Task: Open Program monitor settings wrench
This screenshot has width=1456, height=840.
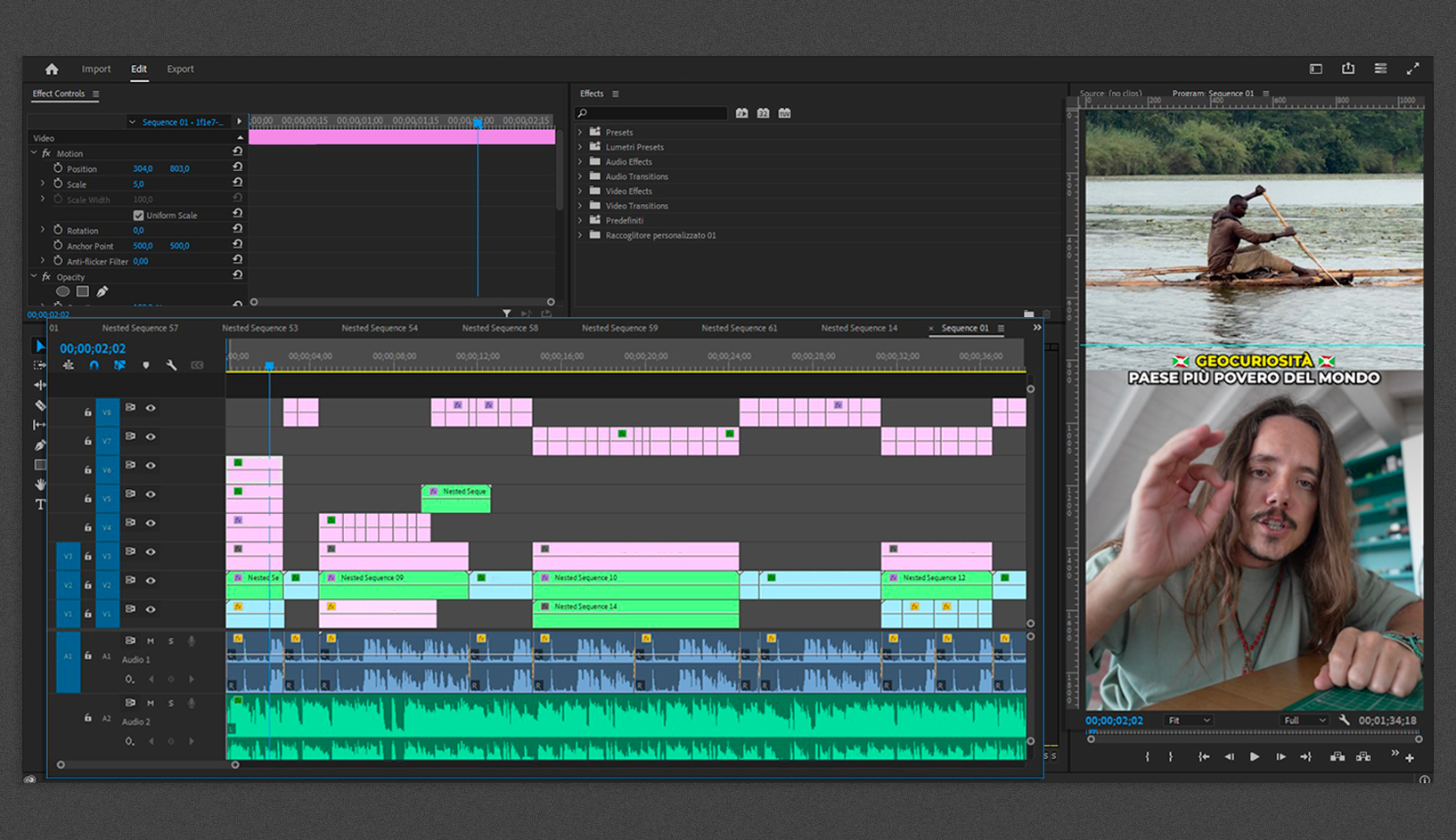Action: click(x=1344, y=720)
